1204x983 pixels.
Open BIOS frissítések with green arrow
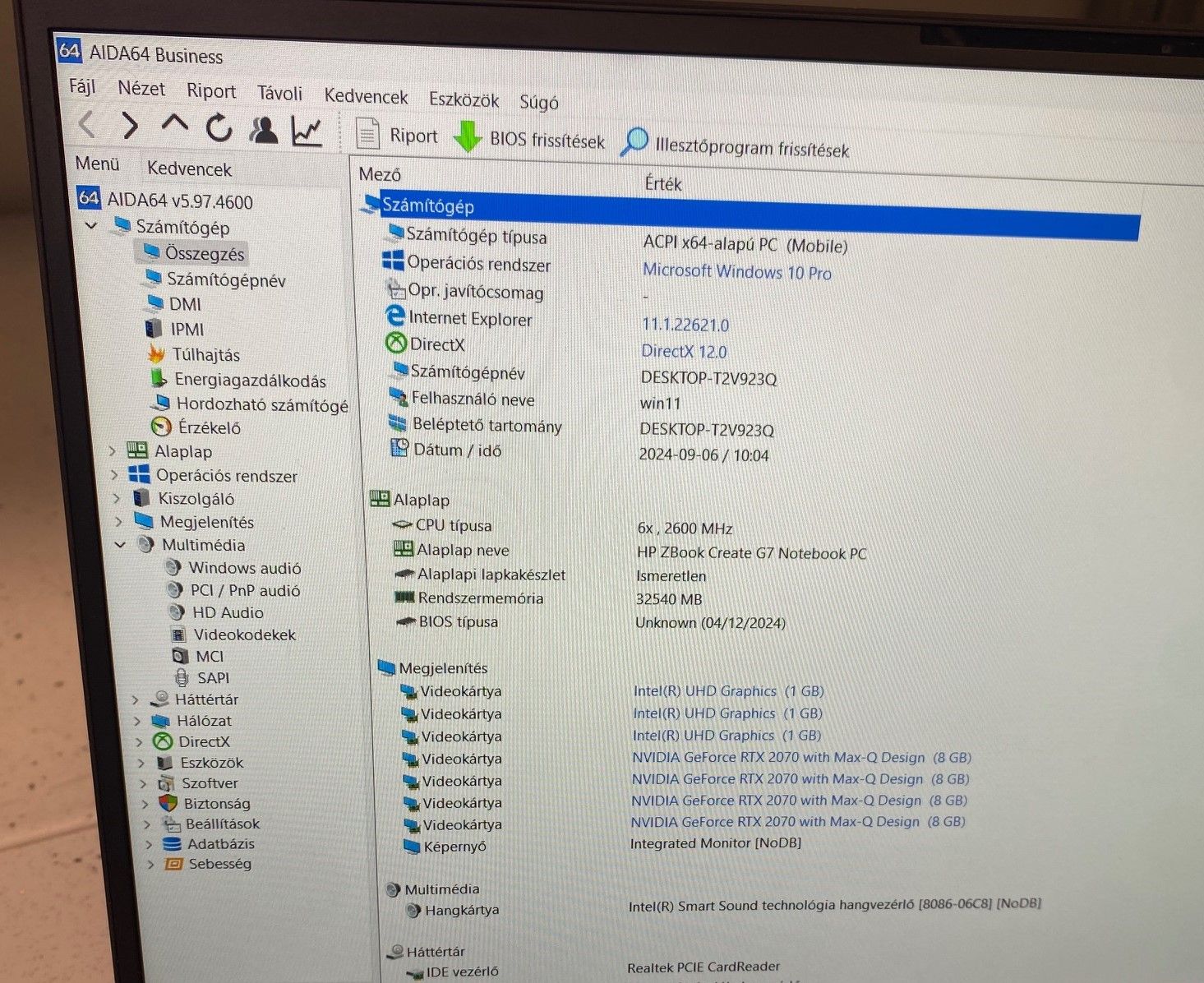point(529,139)
